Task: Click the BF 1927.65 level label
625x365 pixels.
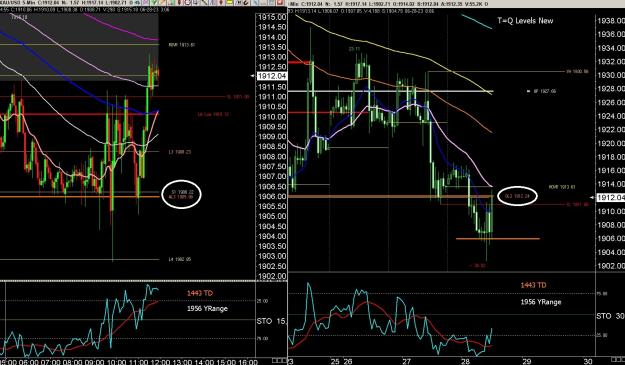Action: tap(545, 91)
